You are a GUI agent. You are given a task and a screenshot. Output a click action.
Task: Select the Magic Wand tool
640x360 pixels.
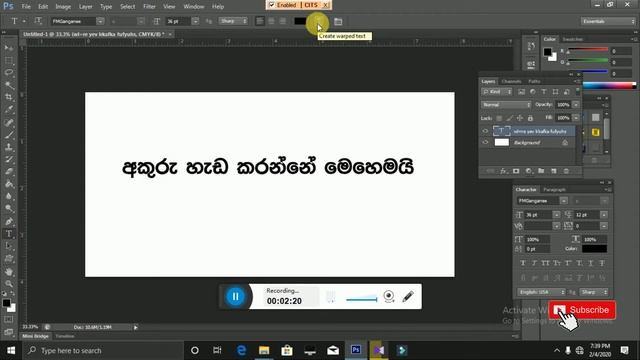(x=9, y=85)
